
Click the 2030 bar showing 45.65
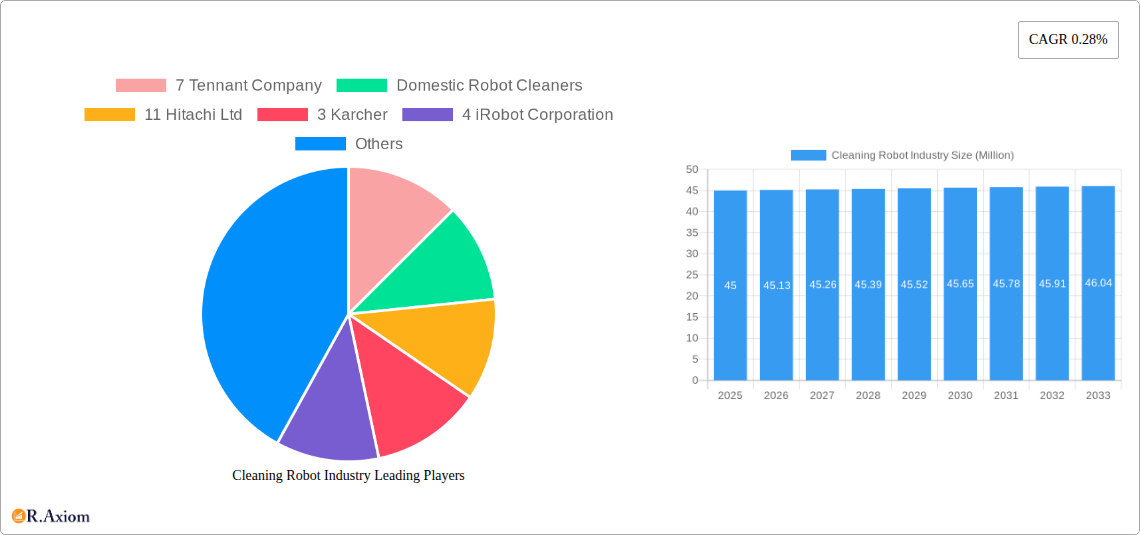pyautogui.click(x=960, y=283)
